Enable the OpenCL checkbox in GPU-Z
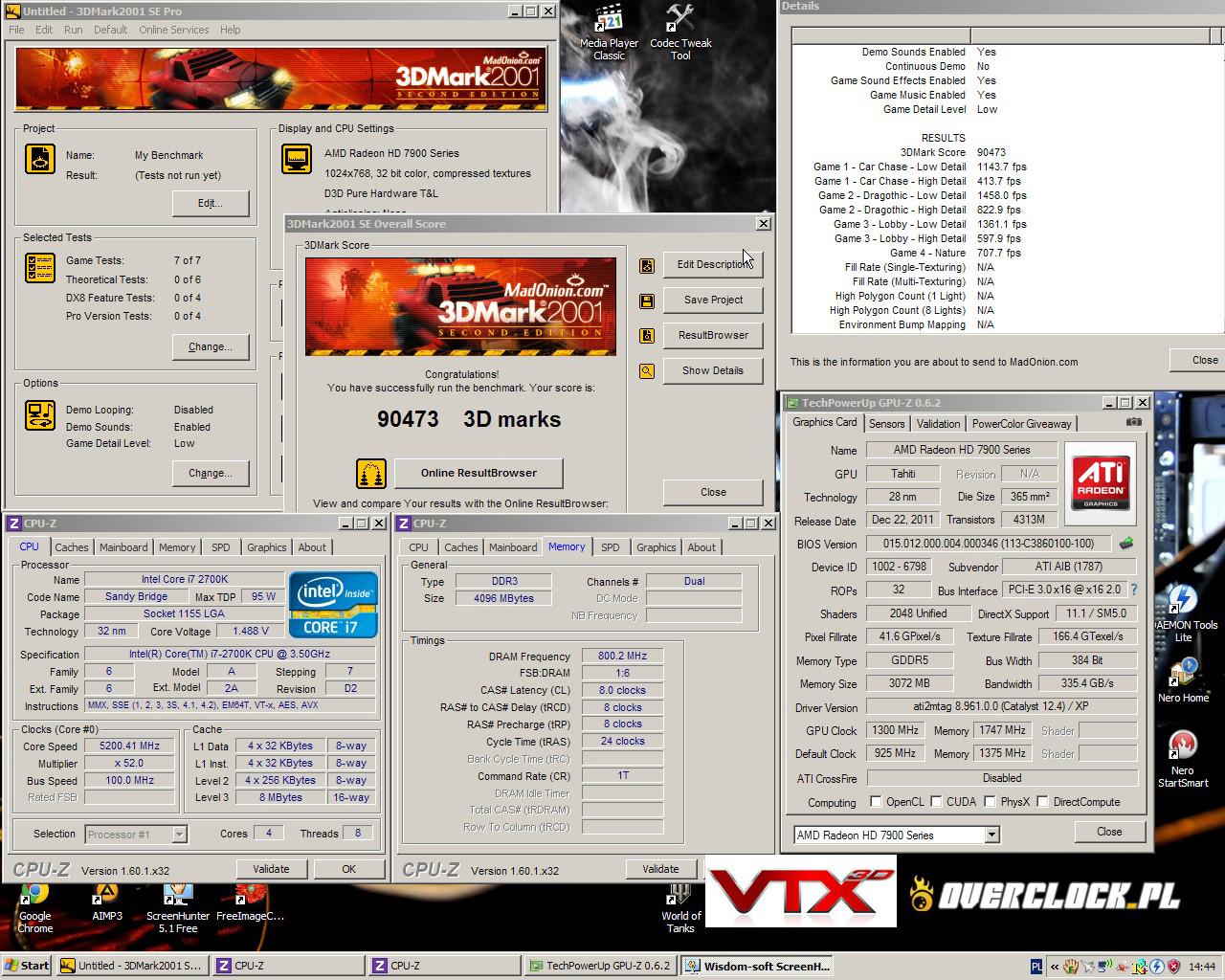This screenshot has width=1225, height=980. (876, 802)
